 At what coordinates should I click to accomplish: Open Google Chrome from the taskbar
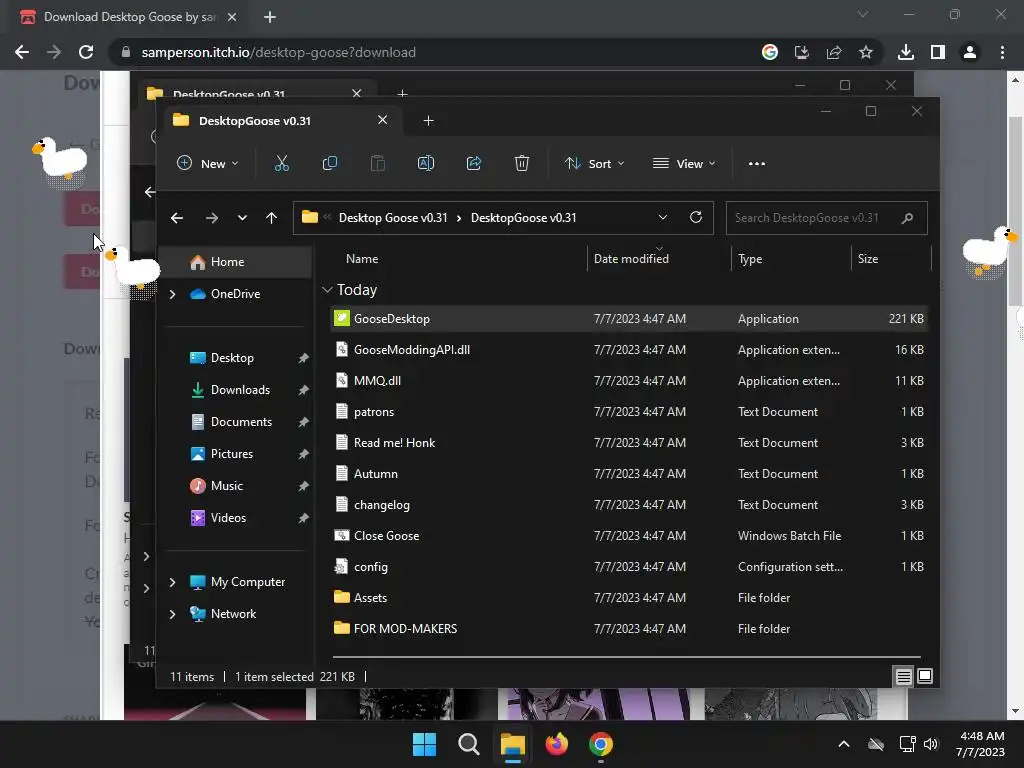(x=600, y=744)
